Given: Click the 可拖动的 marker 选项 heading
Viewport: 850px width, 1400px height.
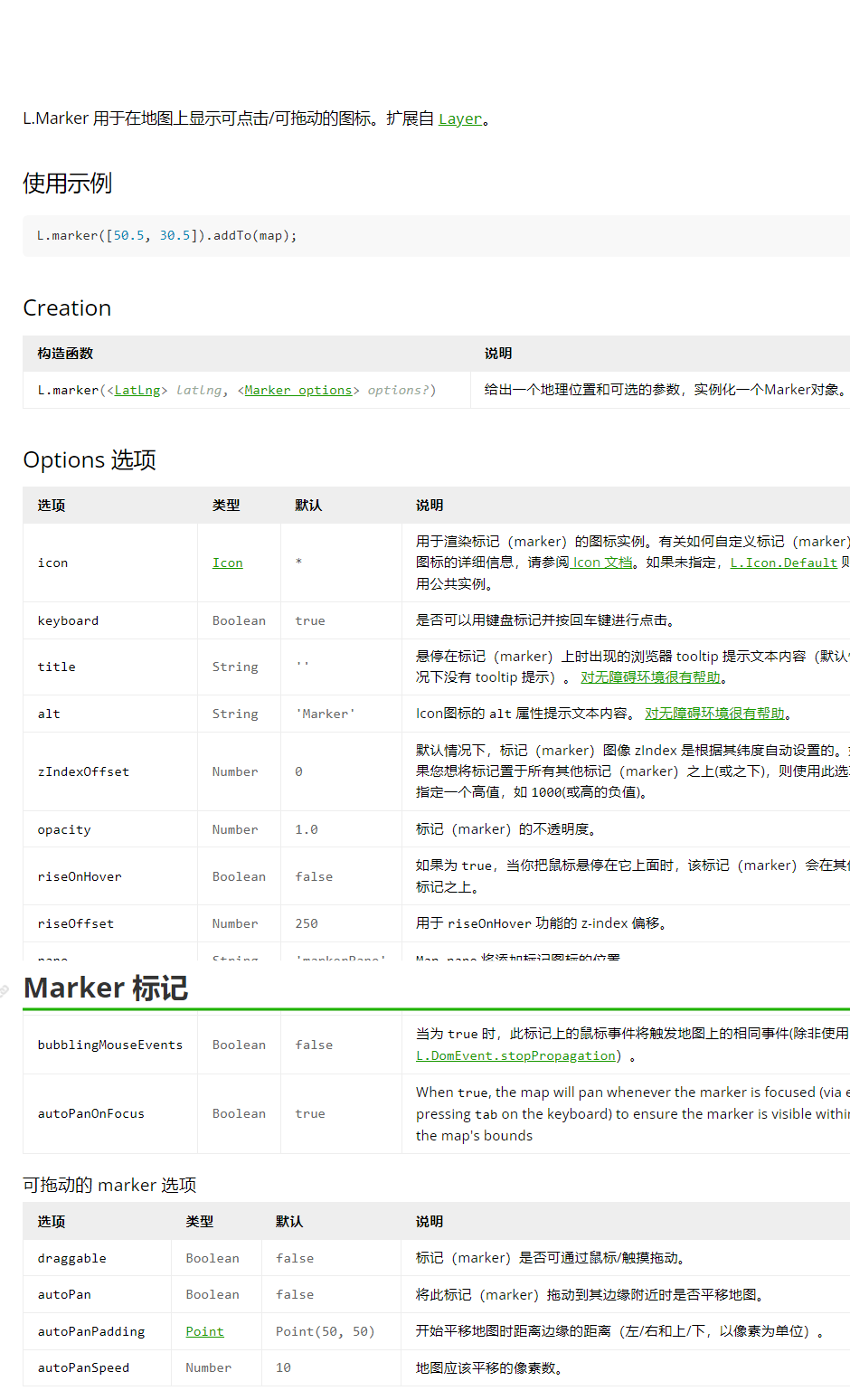Looking at the screenshot, I should tap(109, 1185).
